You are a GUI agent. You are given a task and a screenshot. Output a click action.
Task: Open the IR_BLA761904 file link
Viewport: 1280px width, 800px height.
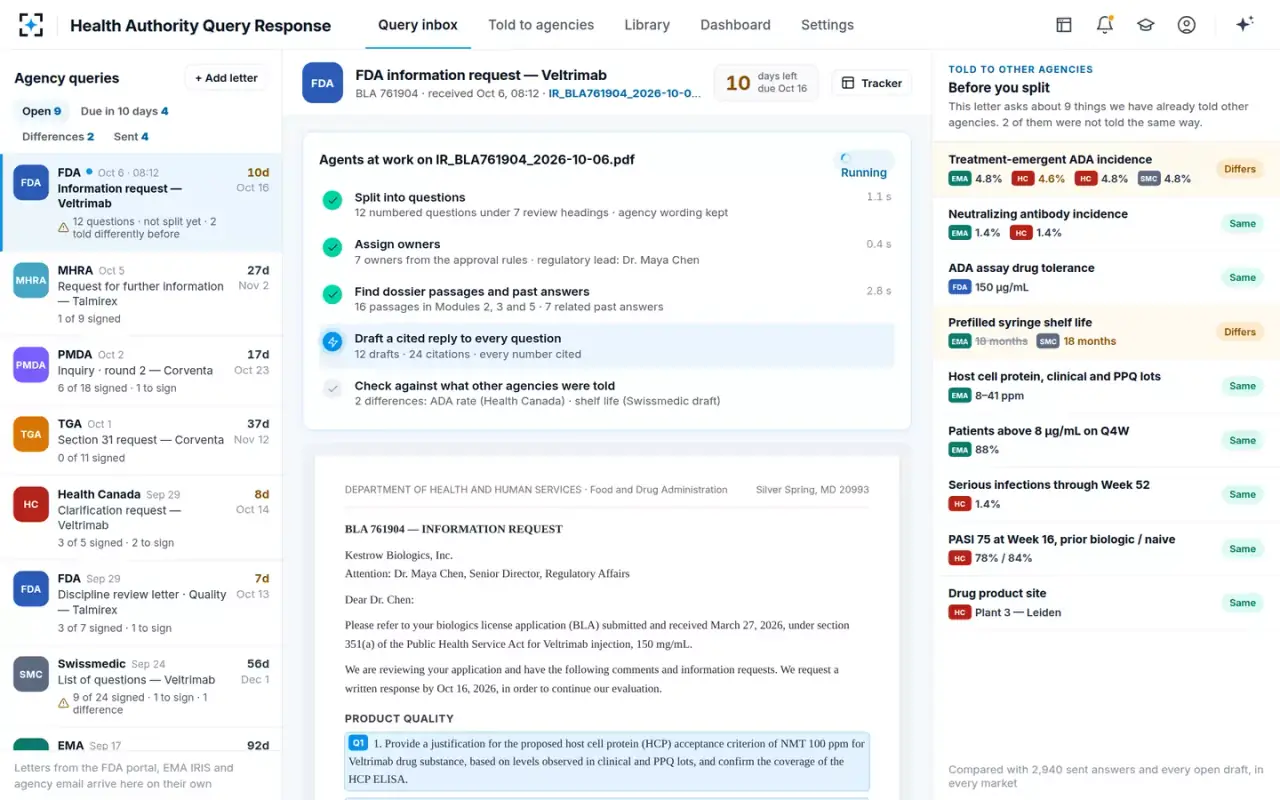tap(625, 94)
